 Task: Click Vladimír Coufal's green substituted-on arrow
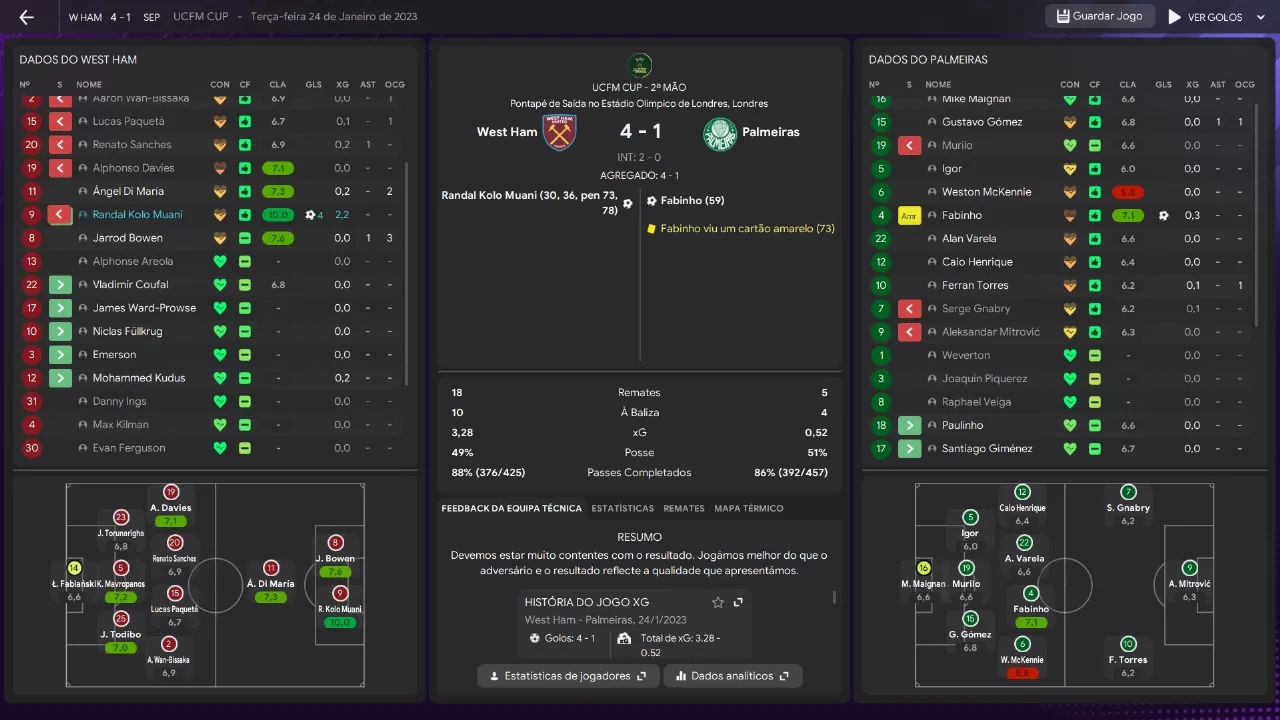[x=60, y=285]
